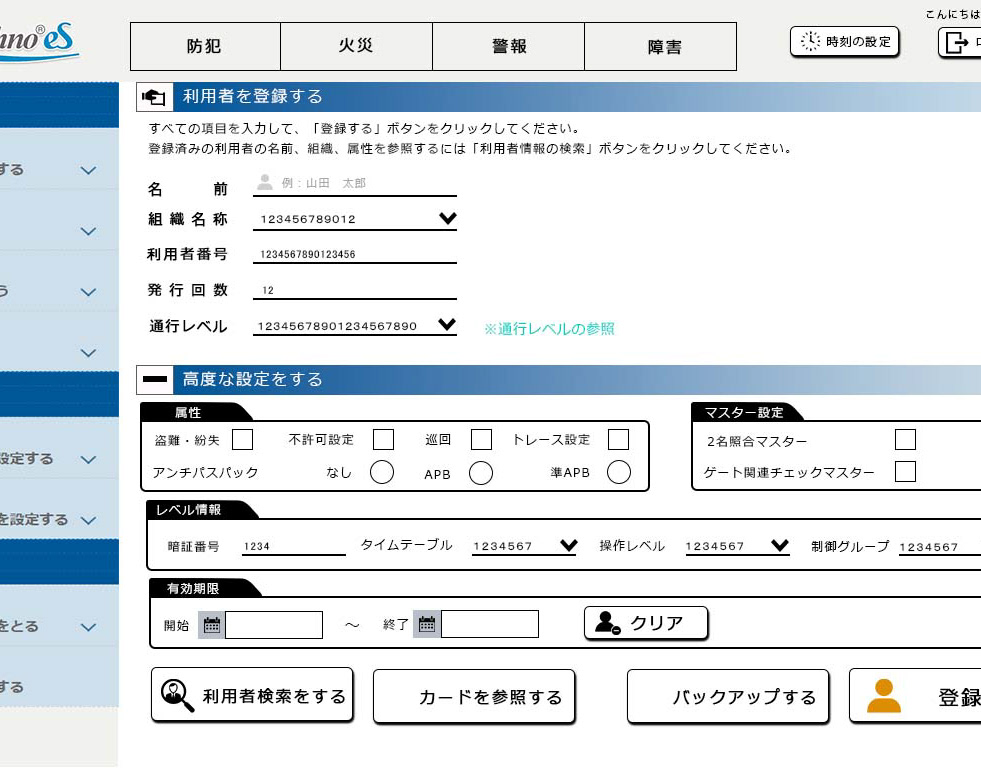Expand the sidebar chevron below the first する item

(x=88, y=231)
